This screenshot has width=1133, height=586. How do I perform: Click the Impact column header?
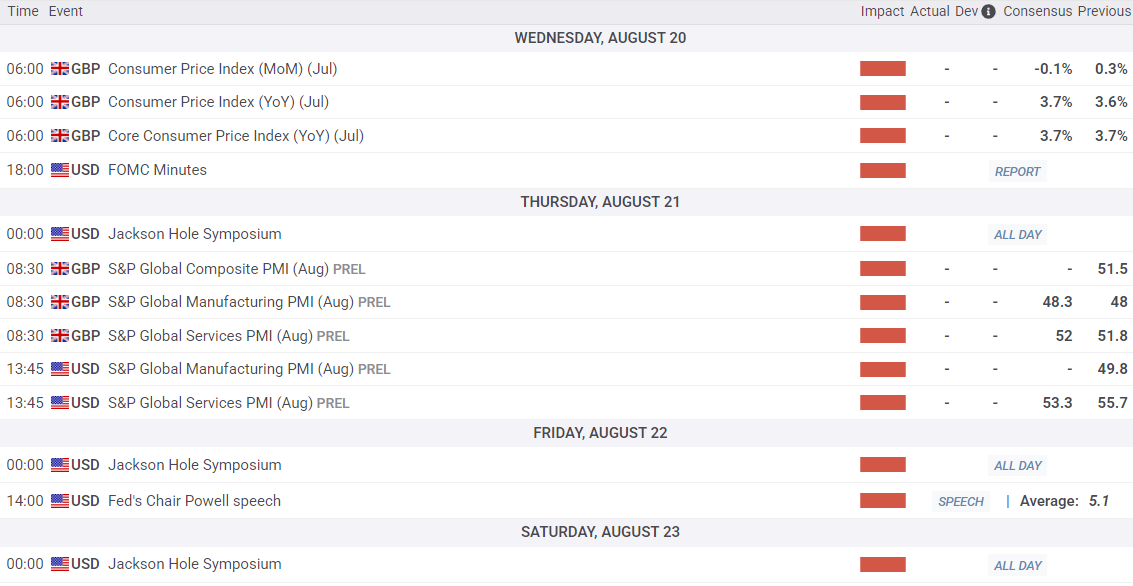pos(882,12)
